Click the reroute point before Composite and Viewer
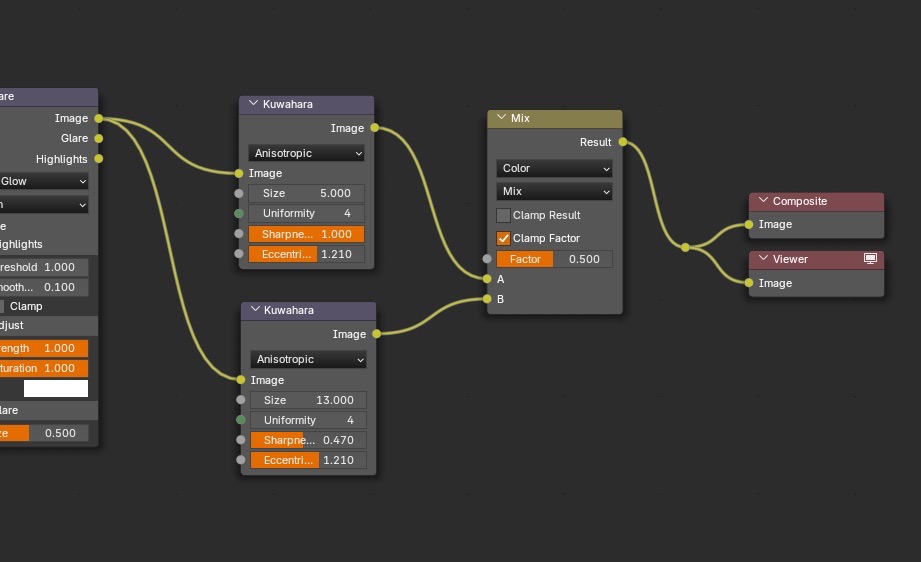The image size is (921, 562). [685, 248]
